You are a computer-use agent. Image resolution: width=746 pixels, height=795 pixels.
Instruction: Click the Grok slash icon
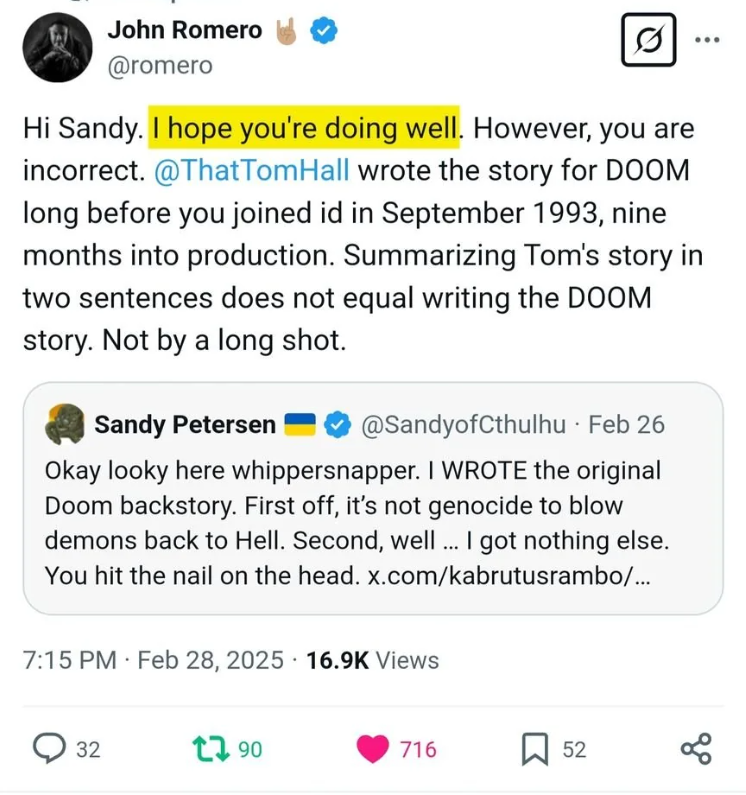pyautogui.click(x=648, y=41)
